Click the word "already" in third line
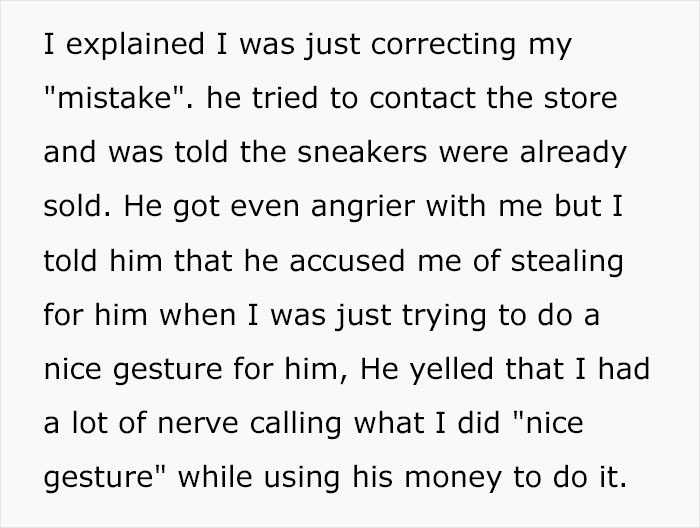The image size is (700, 528). 573,153
